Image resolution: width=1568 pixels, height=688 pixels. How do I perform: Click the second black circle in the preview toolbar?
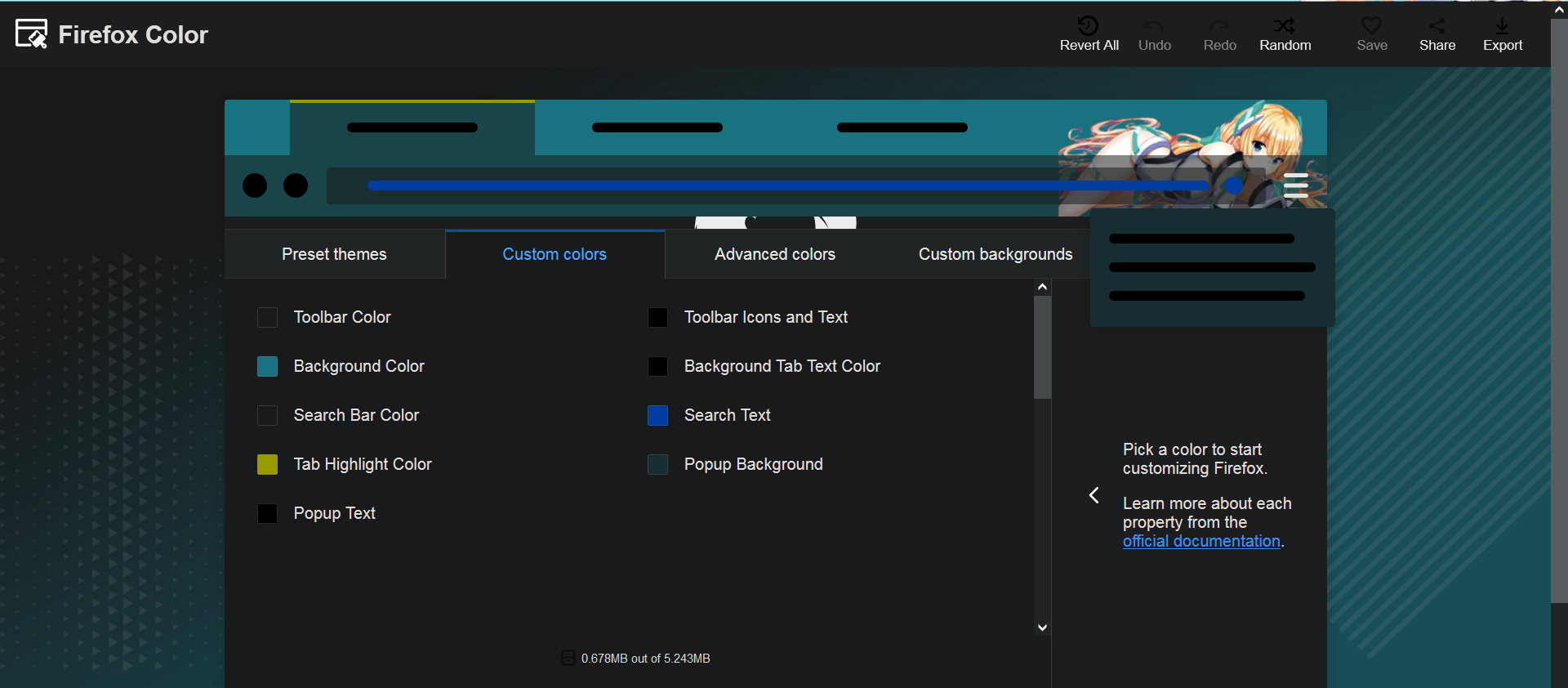pos(296,185)
